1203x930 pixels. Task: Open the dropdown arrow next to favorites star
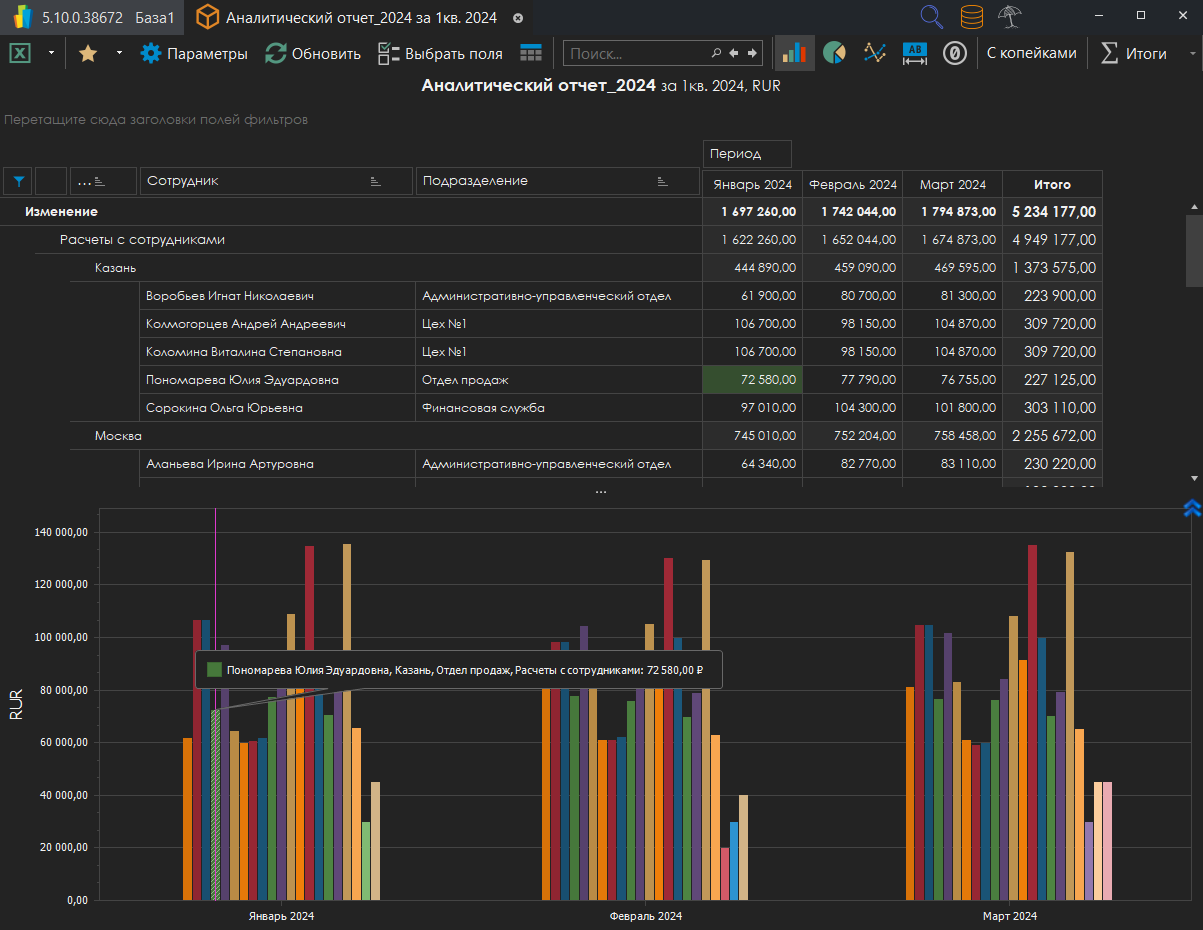[119, 54]
